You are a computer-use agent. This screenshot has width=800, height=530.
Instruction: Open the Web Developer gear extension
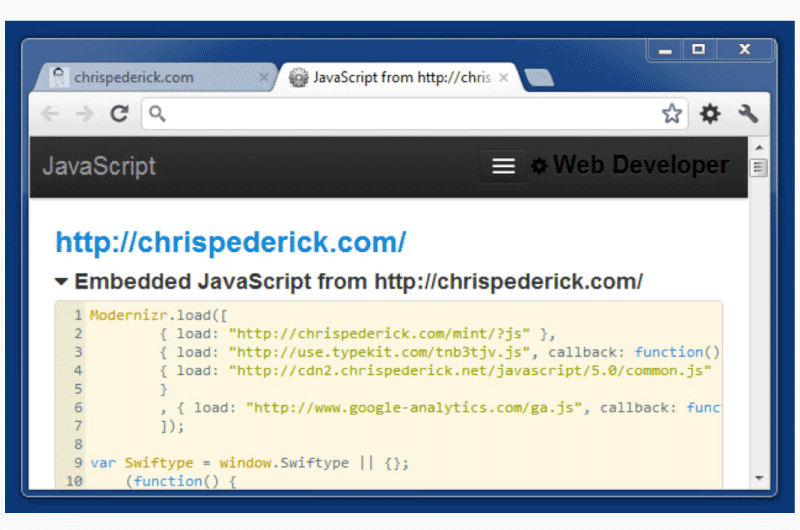click(x=710, y=113)
